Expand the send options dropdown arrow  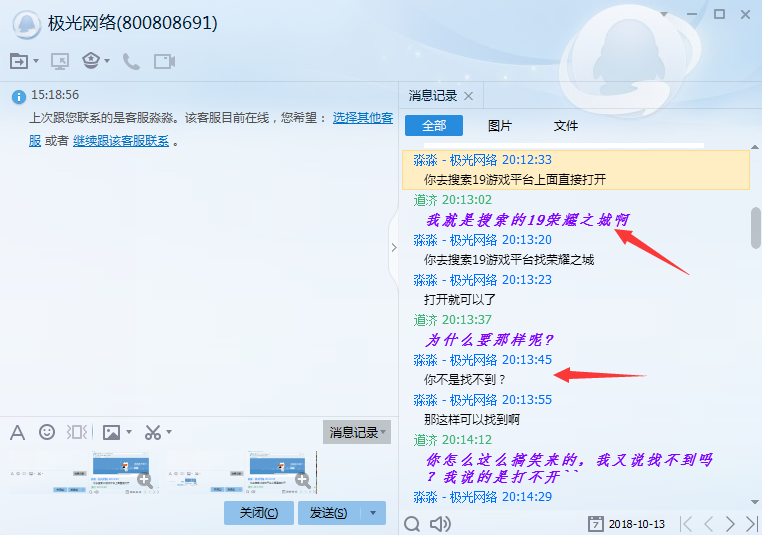pos(375,513)
